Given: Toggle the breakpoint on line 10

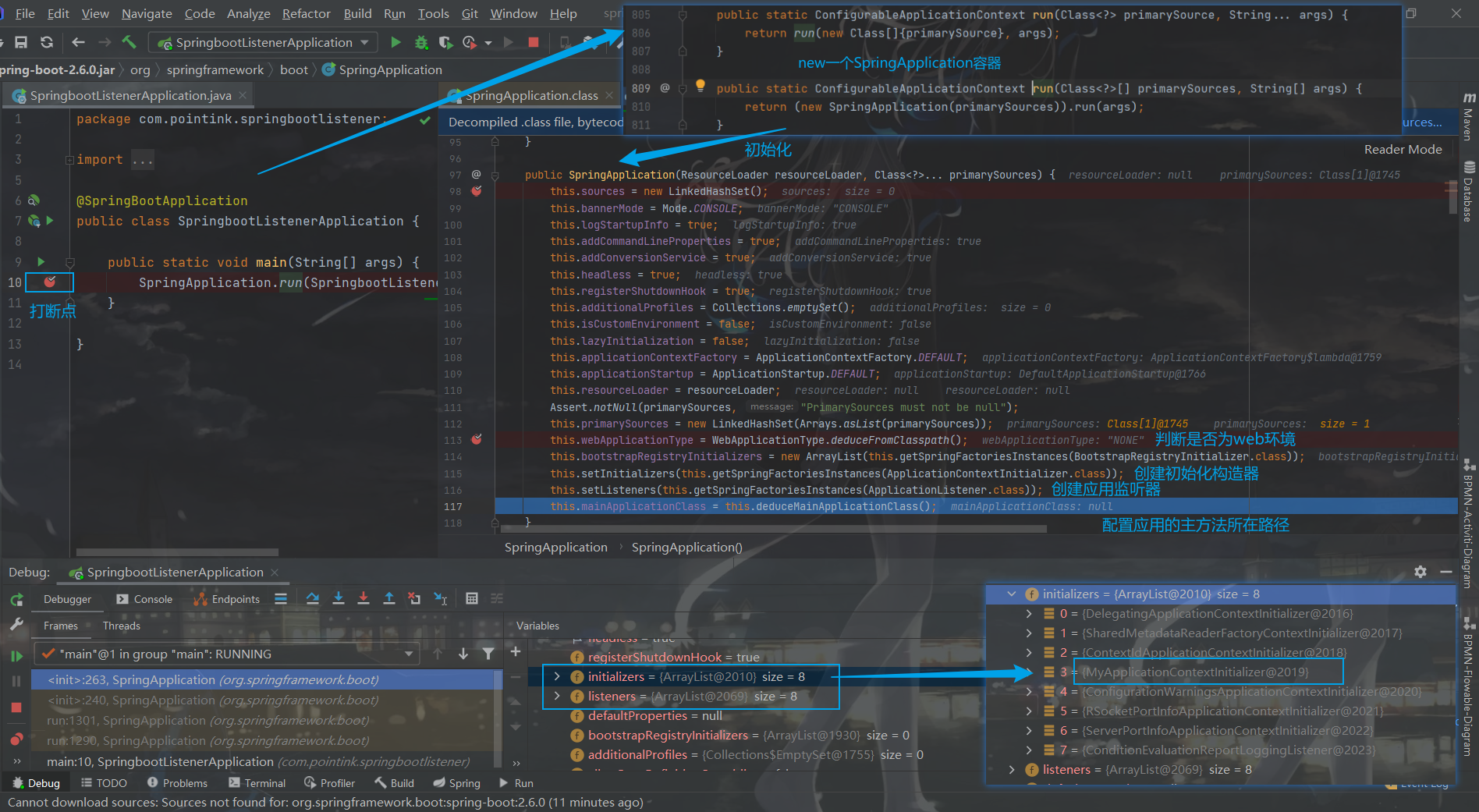Looking at the screenshot, I should tap(50, 282).
